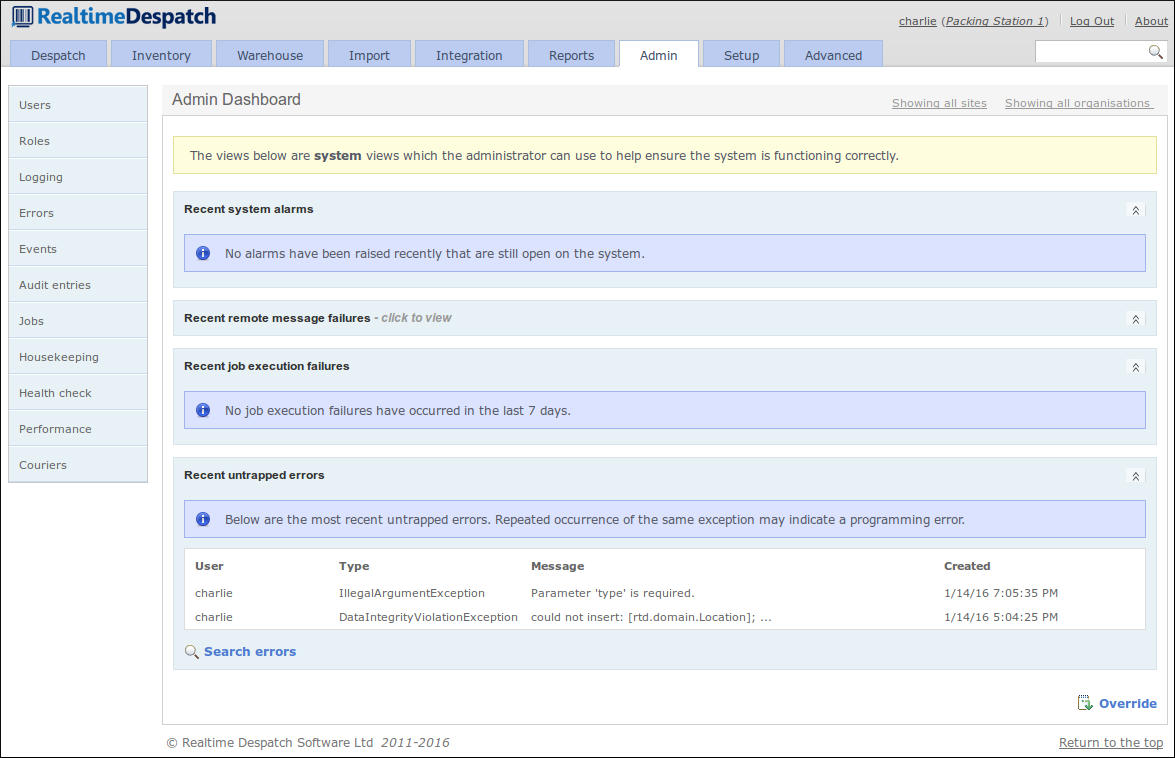
Task: Go to the Import tab
Action: tap(369, 55)
